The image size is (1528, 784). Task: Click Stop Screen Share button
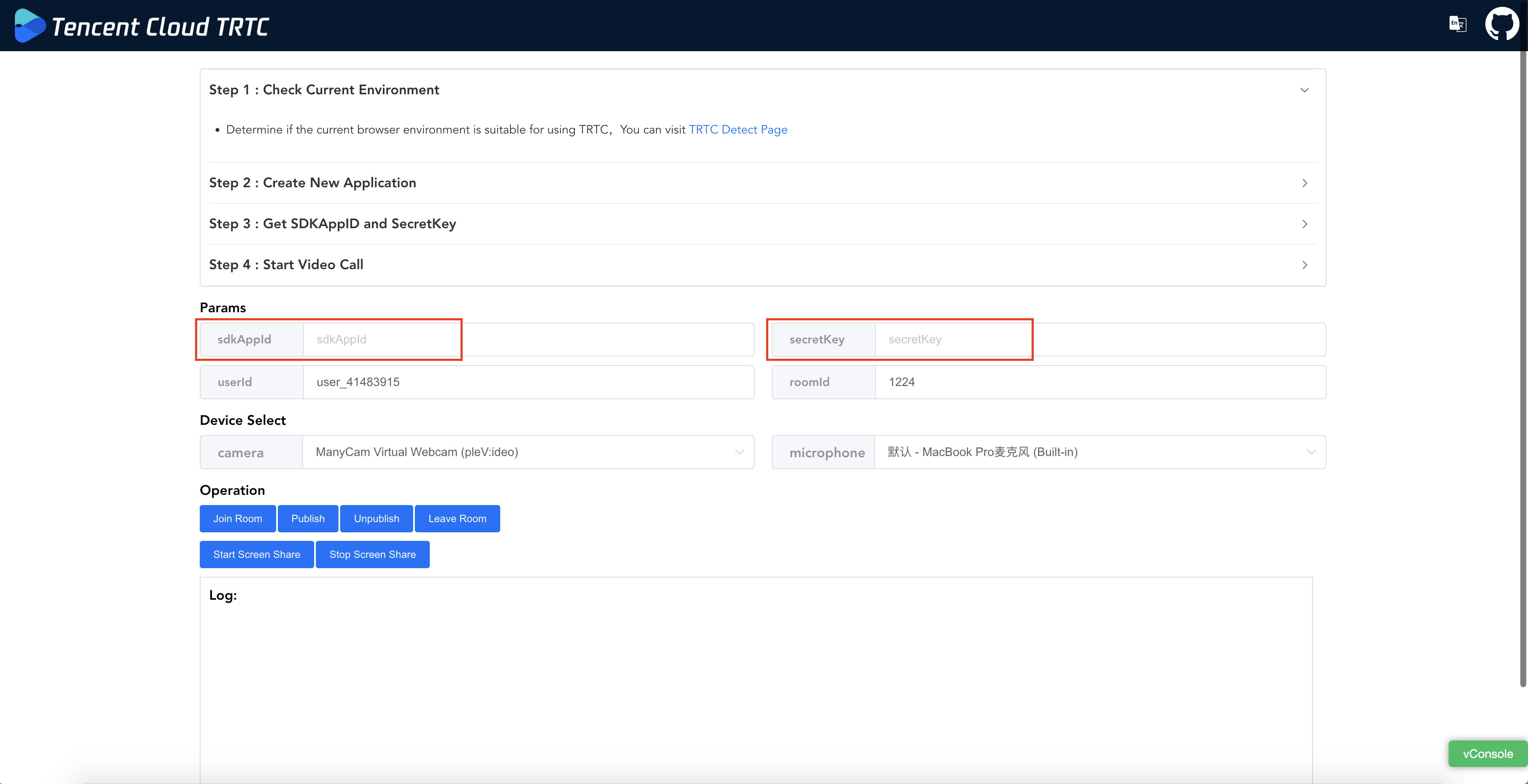pos(373,555)
